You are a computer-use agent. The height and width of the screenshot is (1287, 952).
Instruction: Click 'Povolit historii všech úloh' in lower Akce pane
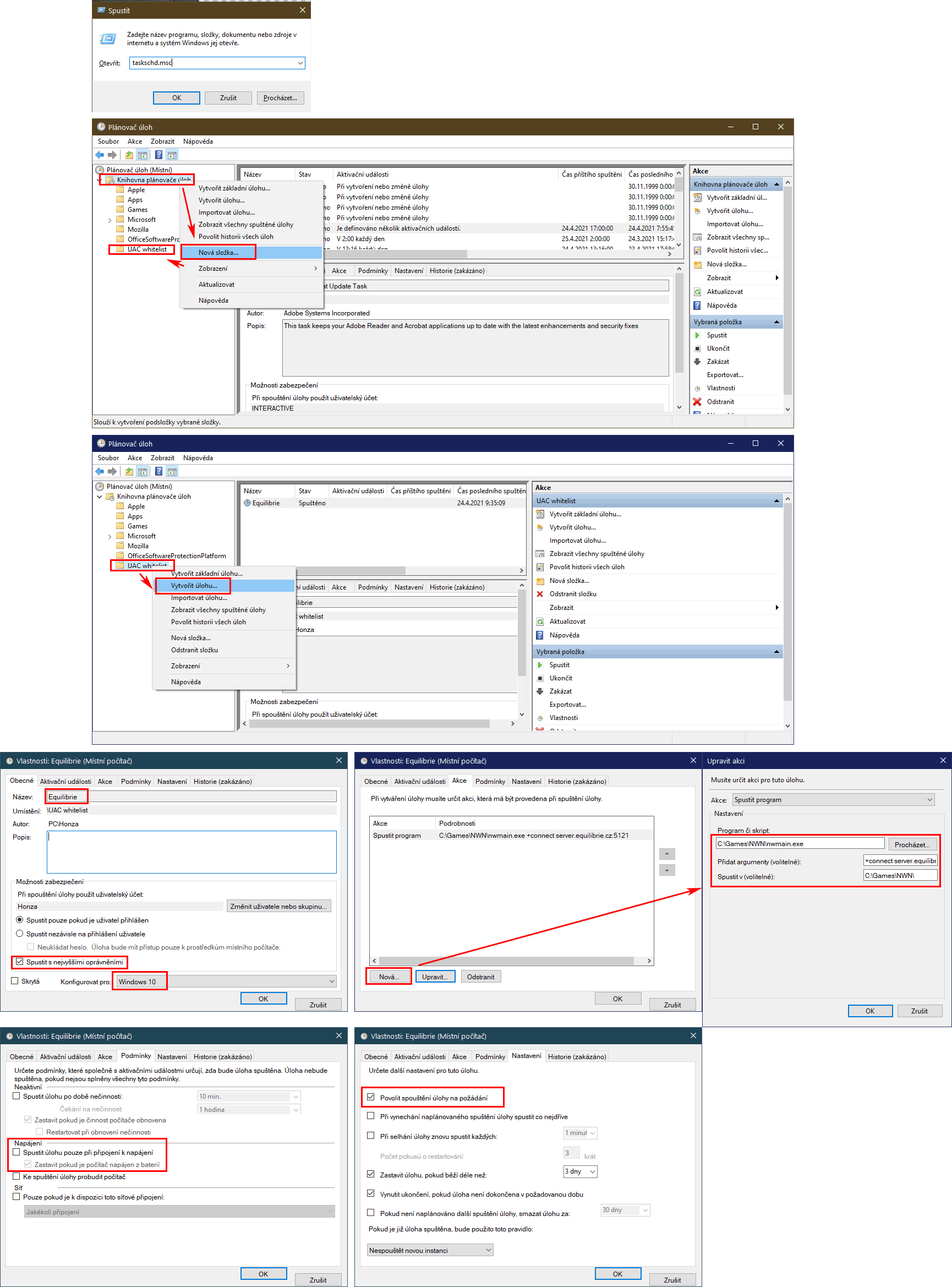(x=587, y=567)
